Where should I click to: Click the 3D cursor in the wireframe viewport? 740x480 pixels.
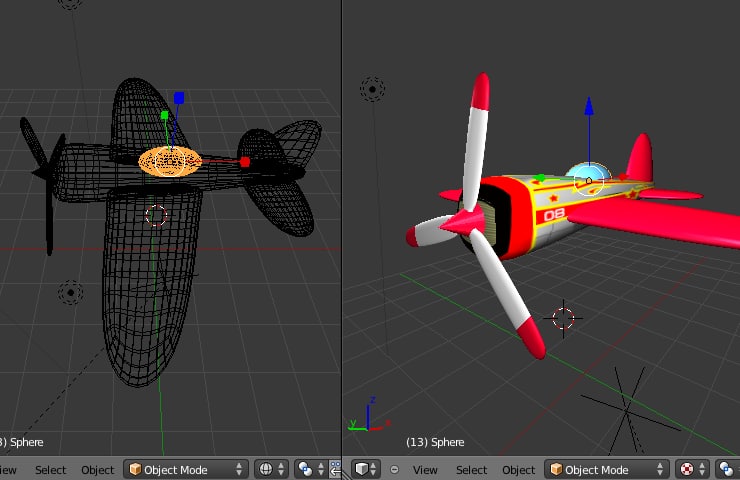click(156, 216)
